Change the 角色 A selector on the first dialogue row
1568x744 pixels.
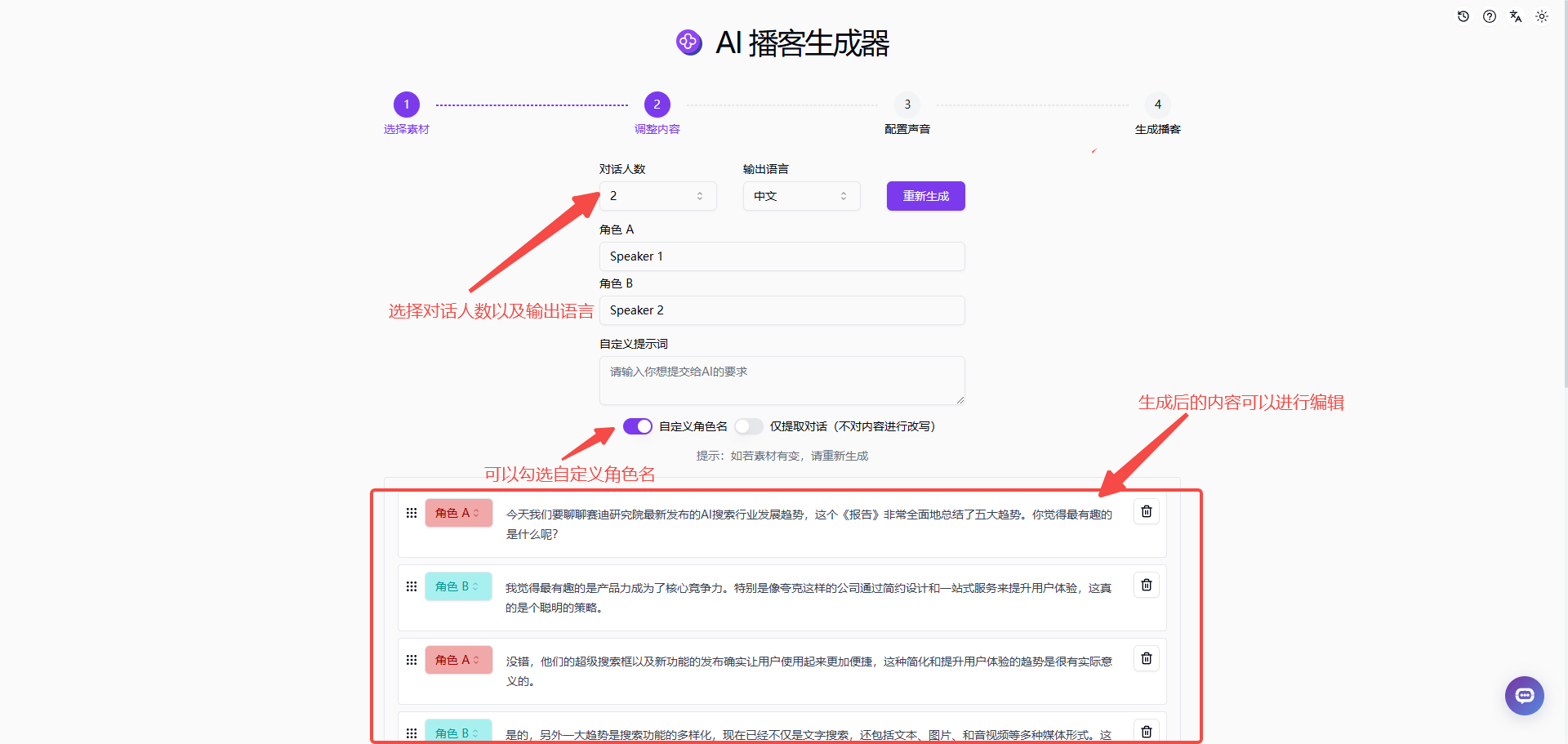458,513
